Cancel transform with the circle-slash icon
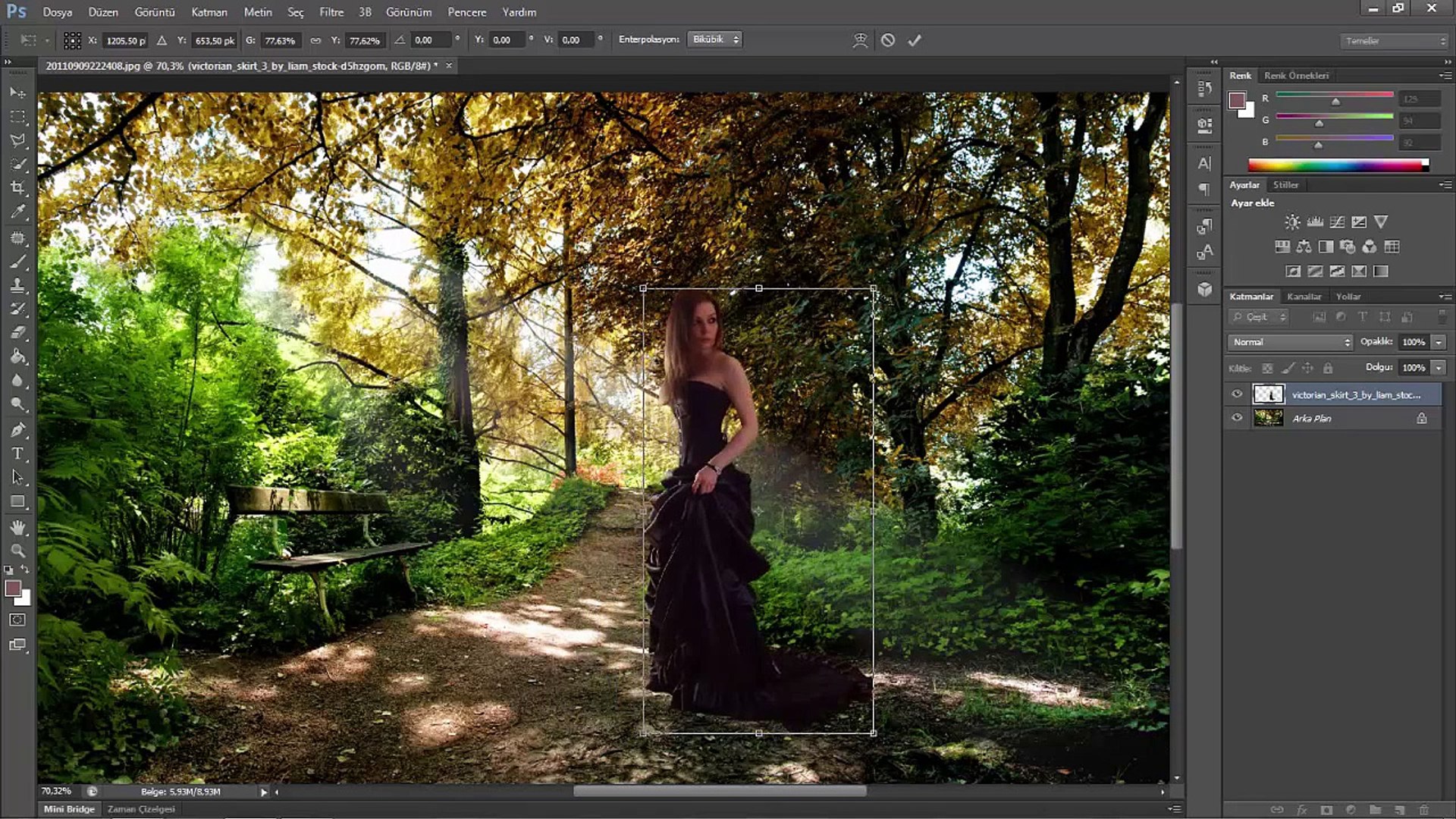Screen dimensions: 1456x819 (x=888, y=40)
